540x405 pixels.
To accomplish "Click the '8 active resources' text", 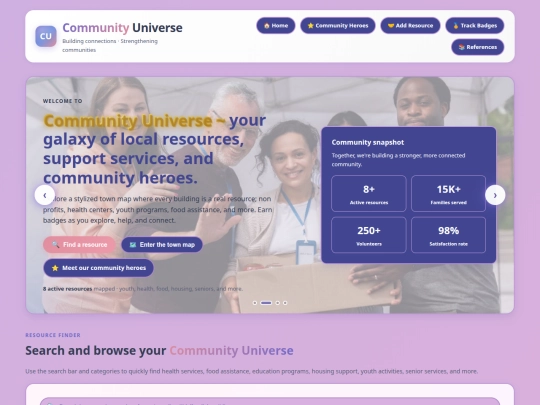I will pyautogui.click(x=68, y=289).
